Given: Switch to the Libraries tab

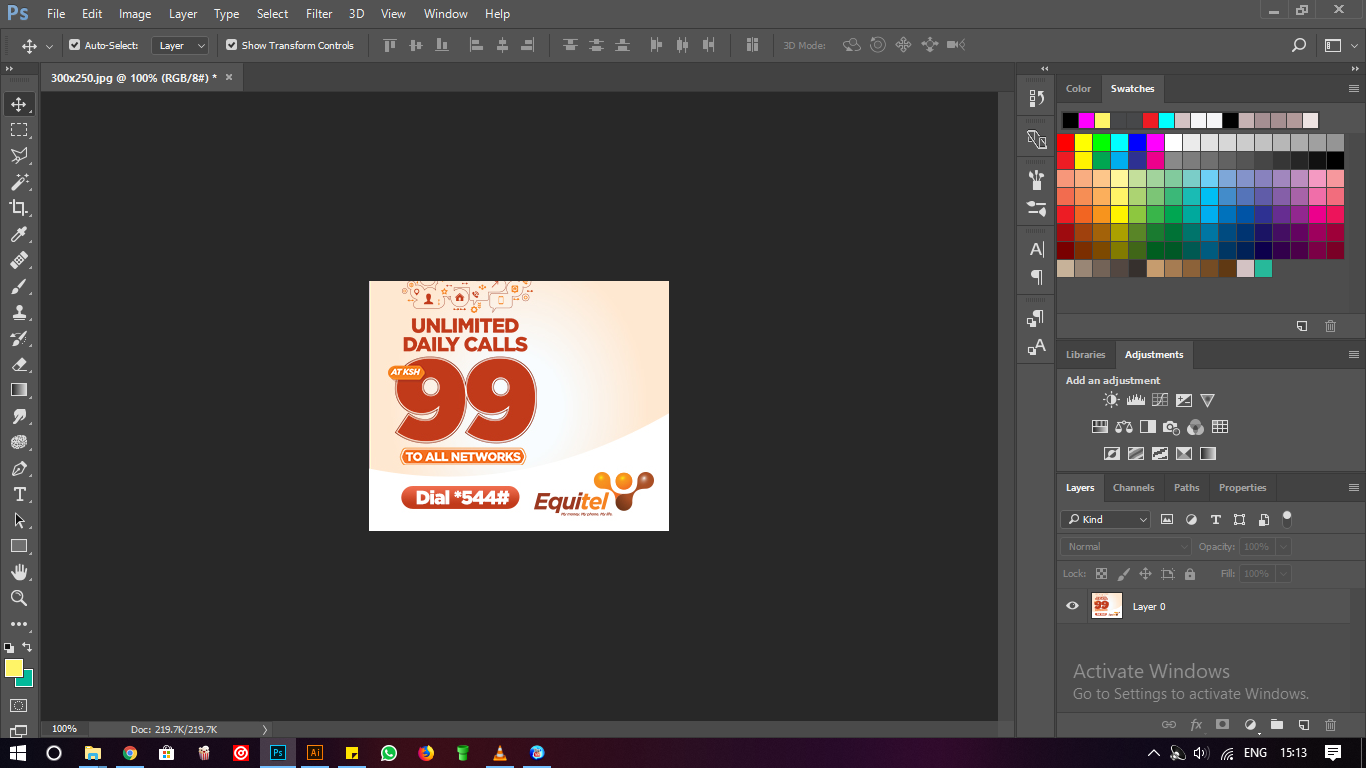Looking at the screenshot, I should [1085, 355].
